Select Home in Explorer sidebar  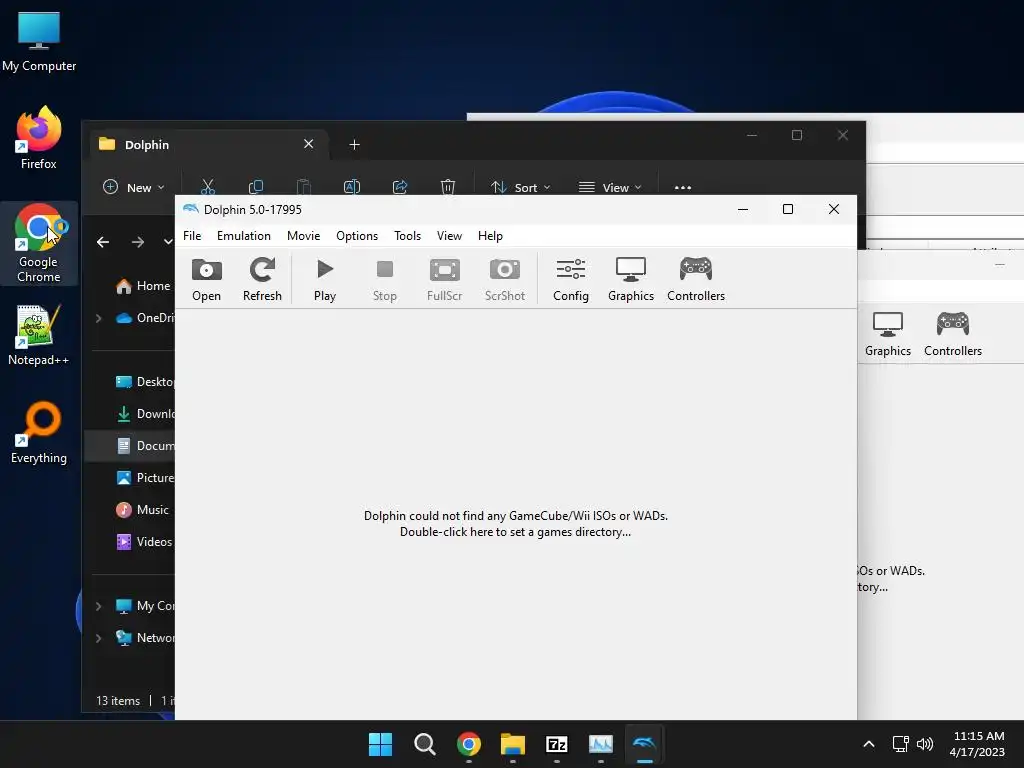coord(144,286)
